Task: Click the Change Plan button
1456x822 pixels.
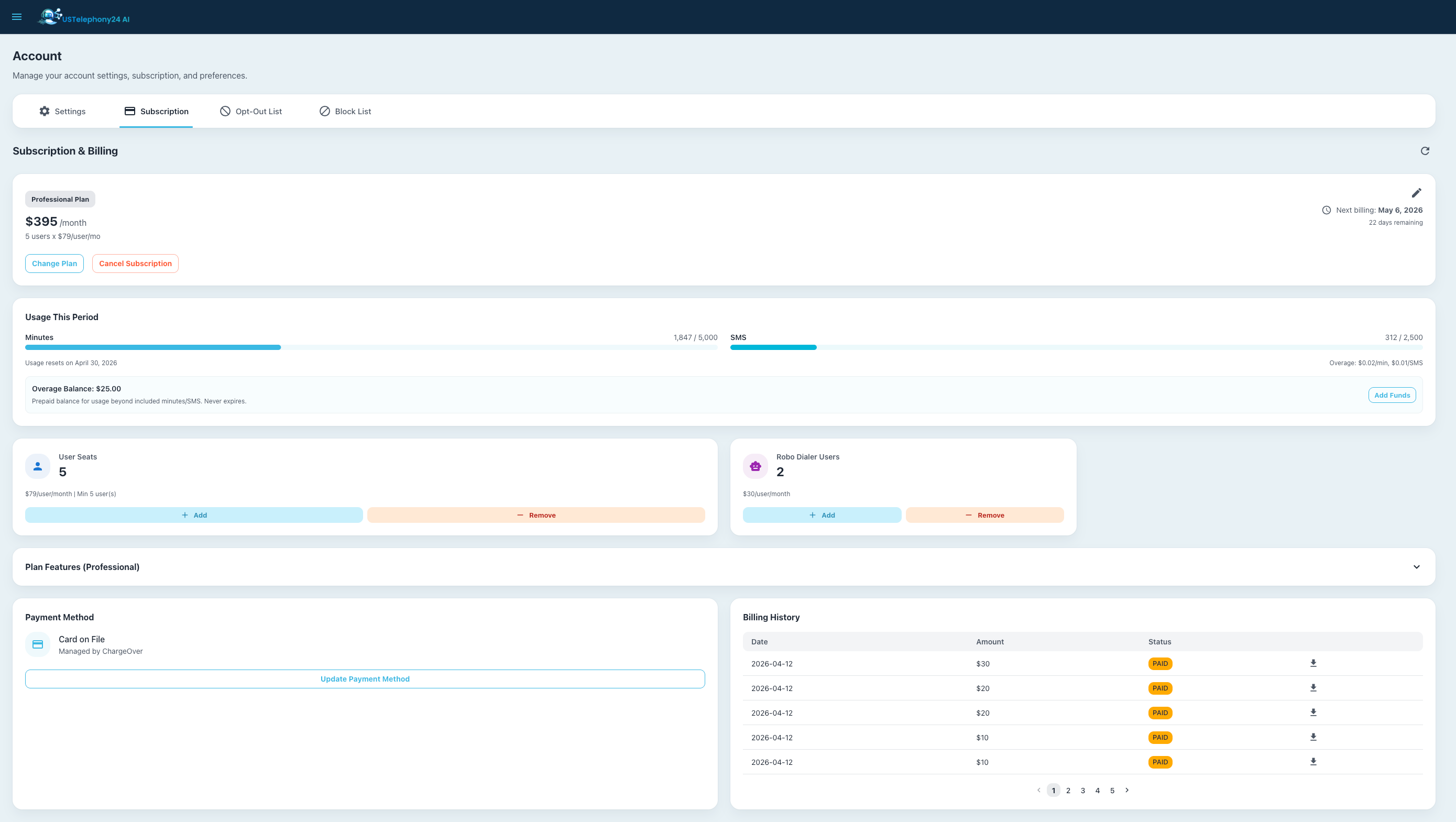Action: click(x=54, y=264)
